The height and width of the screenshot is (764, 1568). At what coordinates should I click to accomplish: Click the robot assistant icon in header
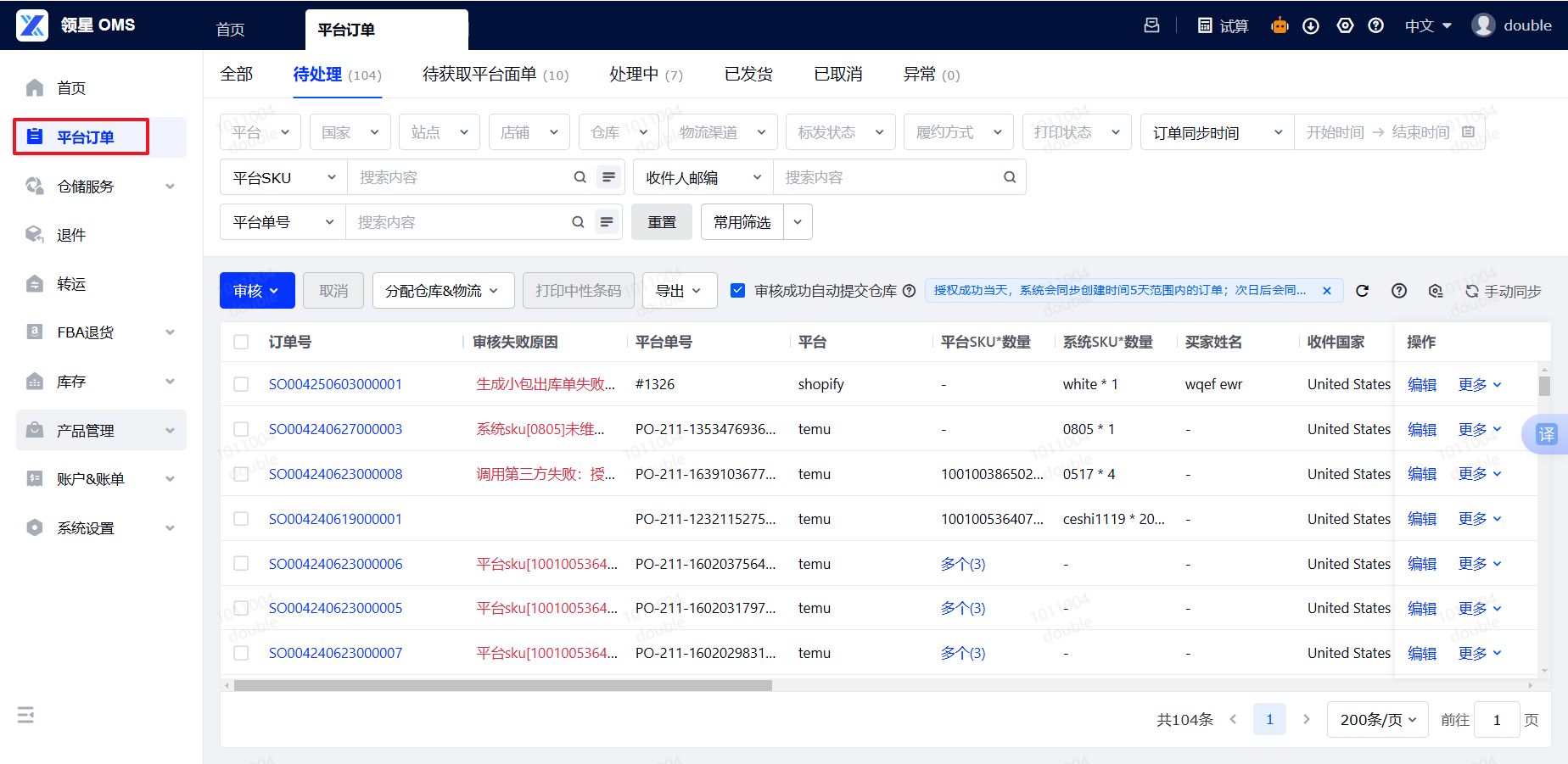pyautogui.click(x=1280, y=25)
